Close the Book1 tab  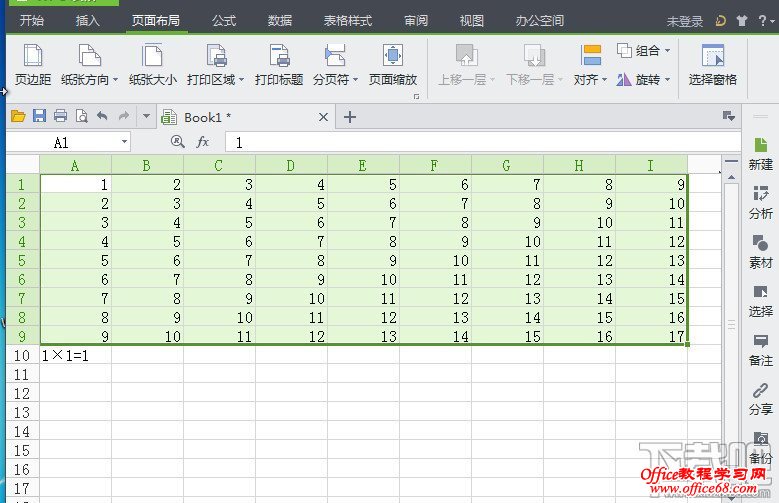(x=323, y=117)
